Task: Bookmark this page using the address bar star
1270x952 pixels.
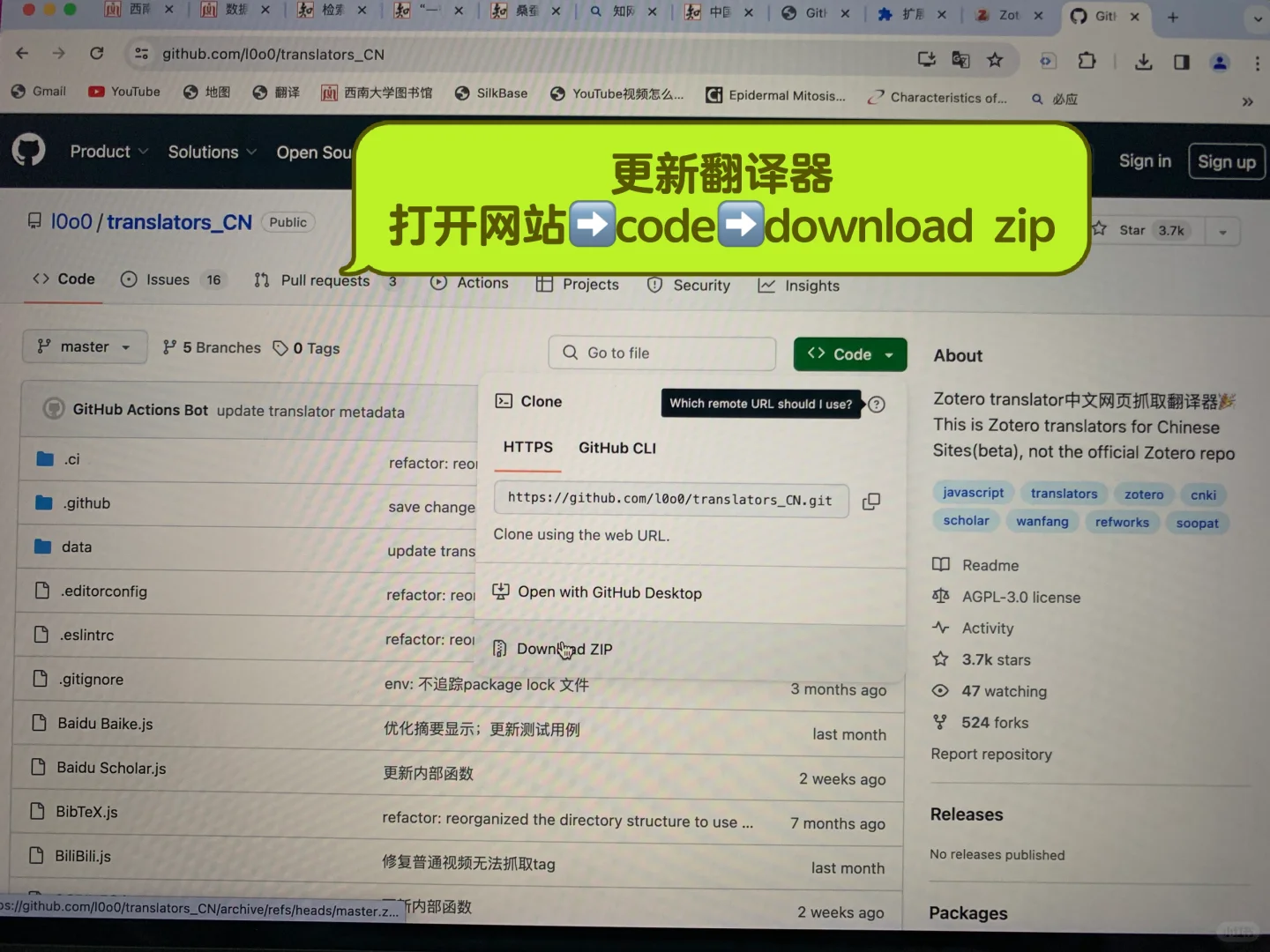Action: [995, 60]
